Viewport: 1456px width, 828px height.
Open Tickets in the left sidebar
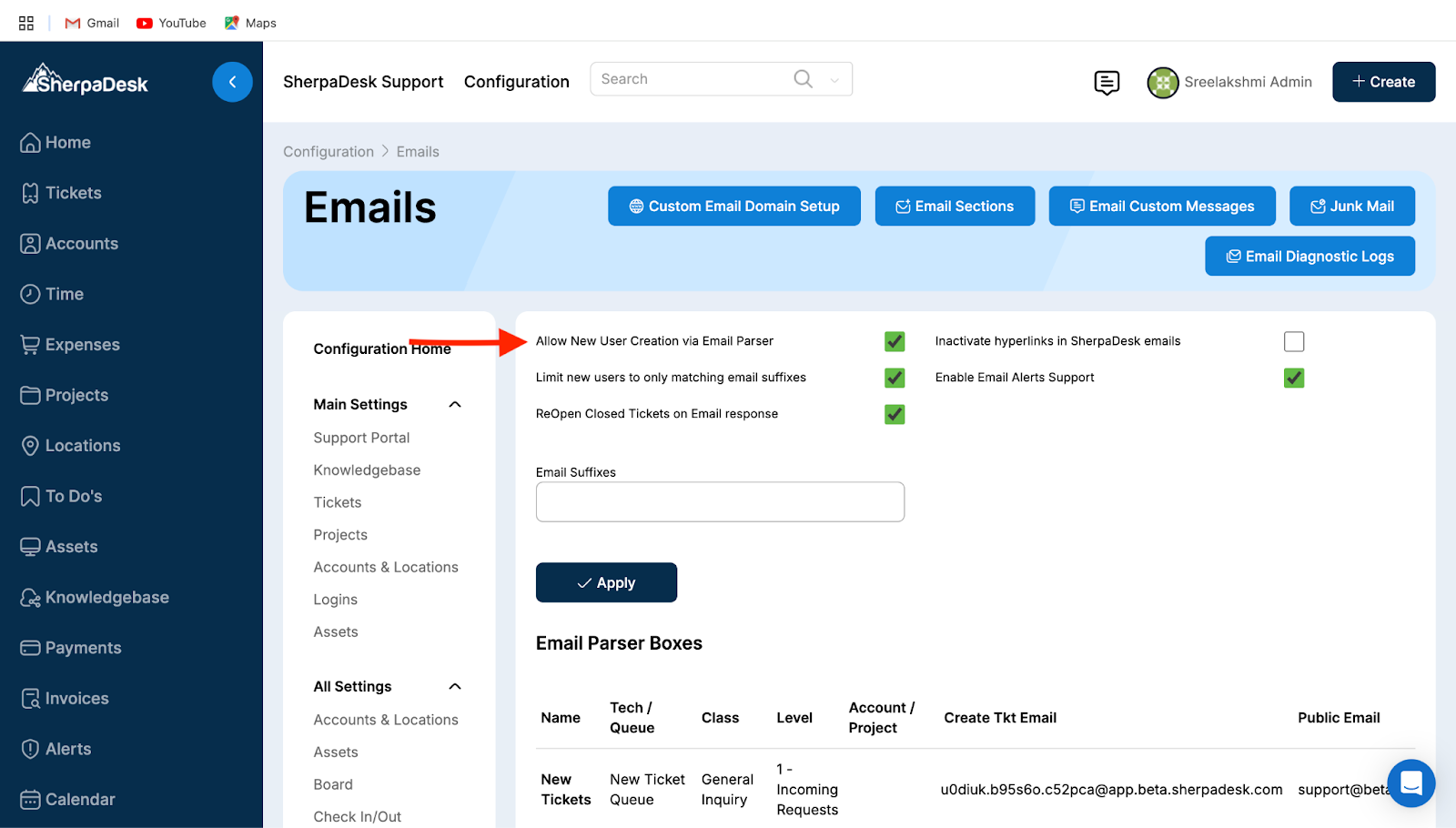(x=73, y=193)
